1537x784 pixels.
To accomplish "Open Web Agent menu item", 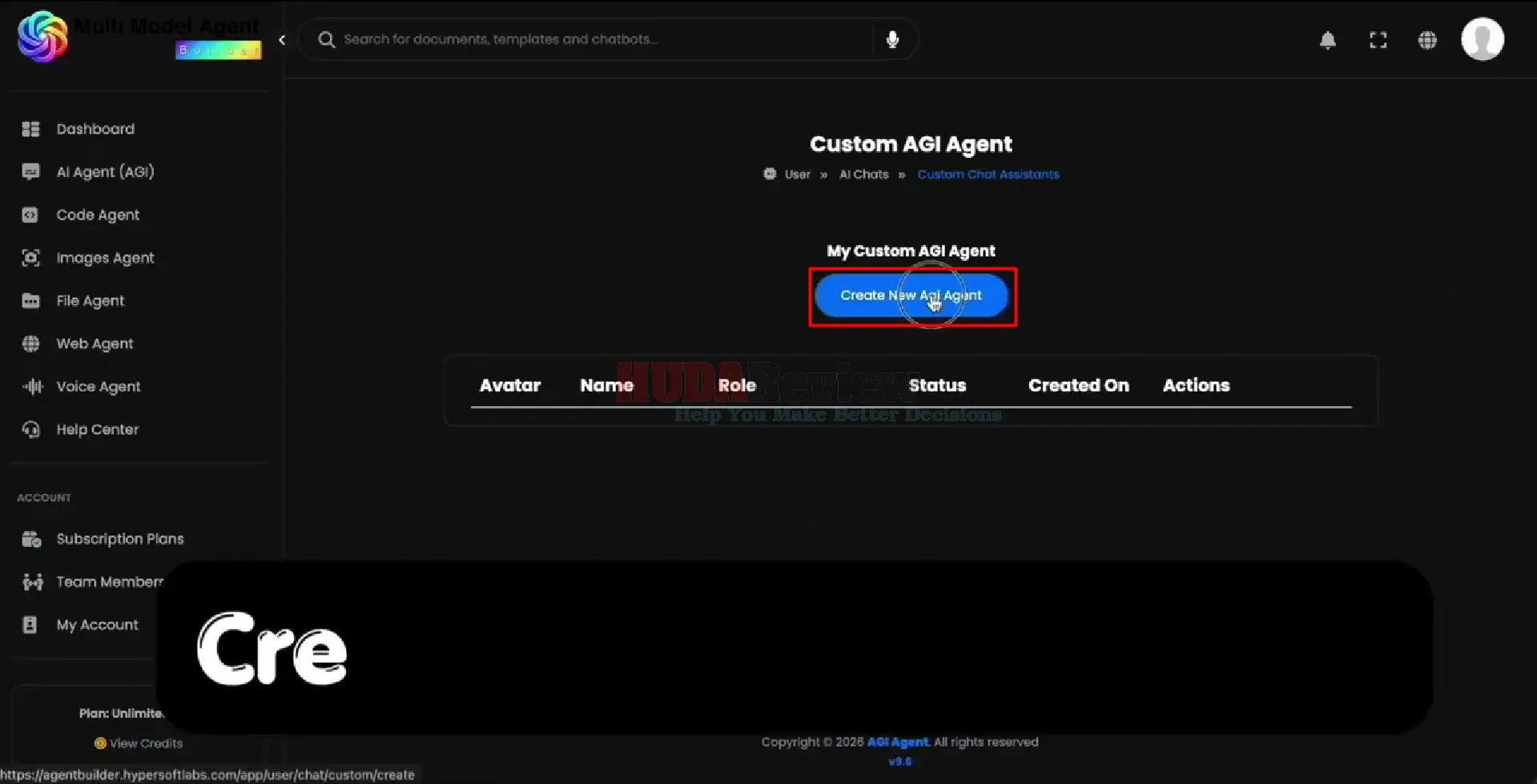I will 95,344.
